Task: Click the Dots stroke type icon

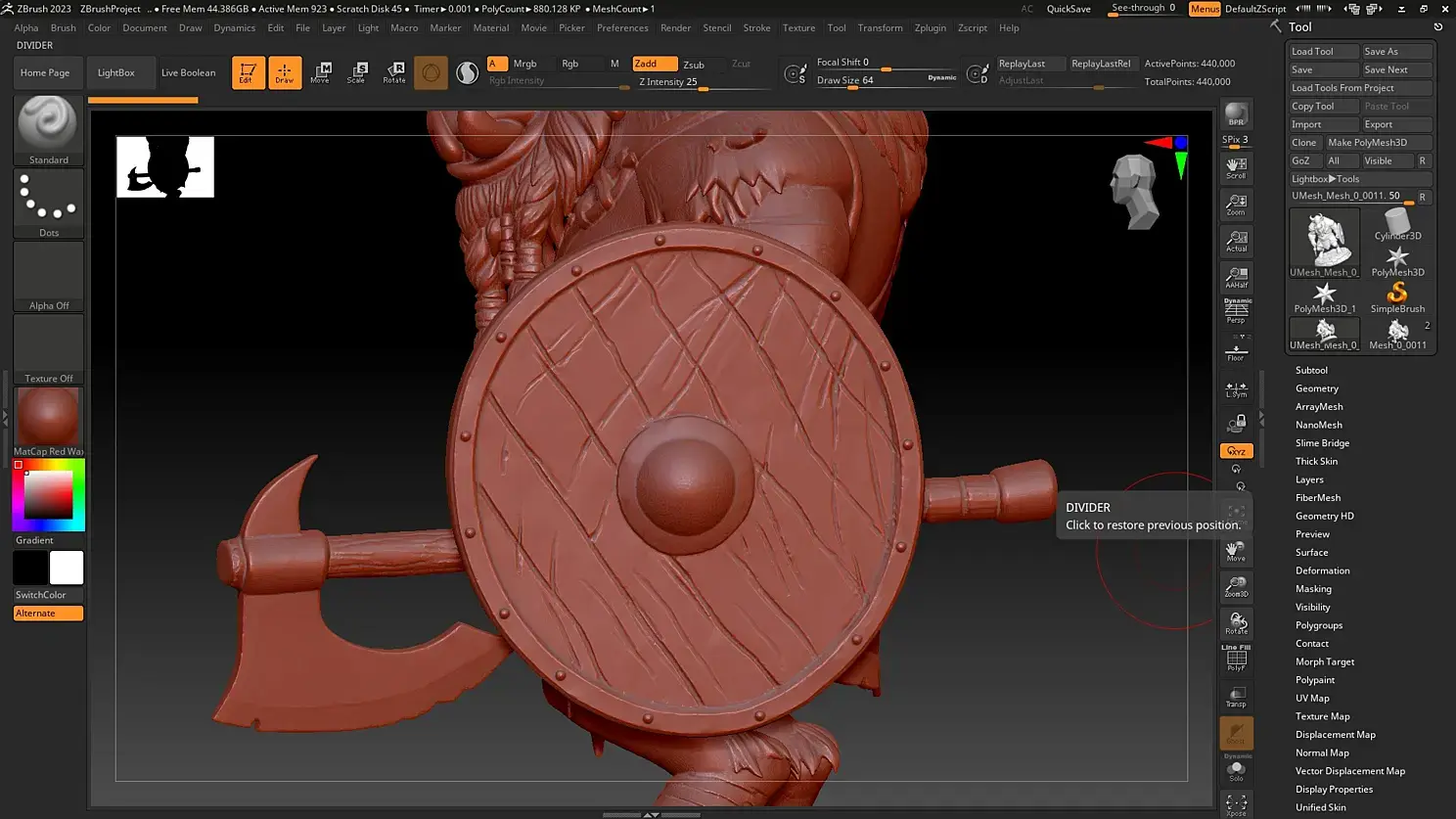Action: click(x=48, y=199)
